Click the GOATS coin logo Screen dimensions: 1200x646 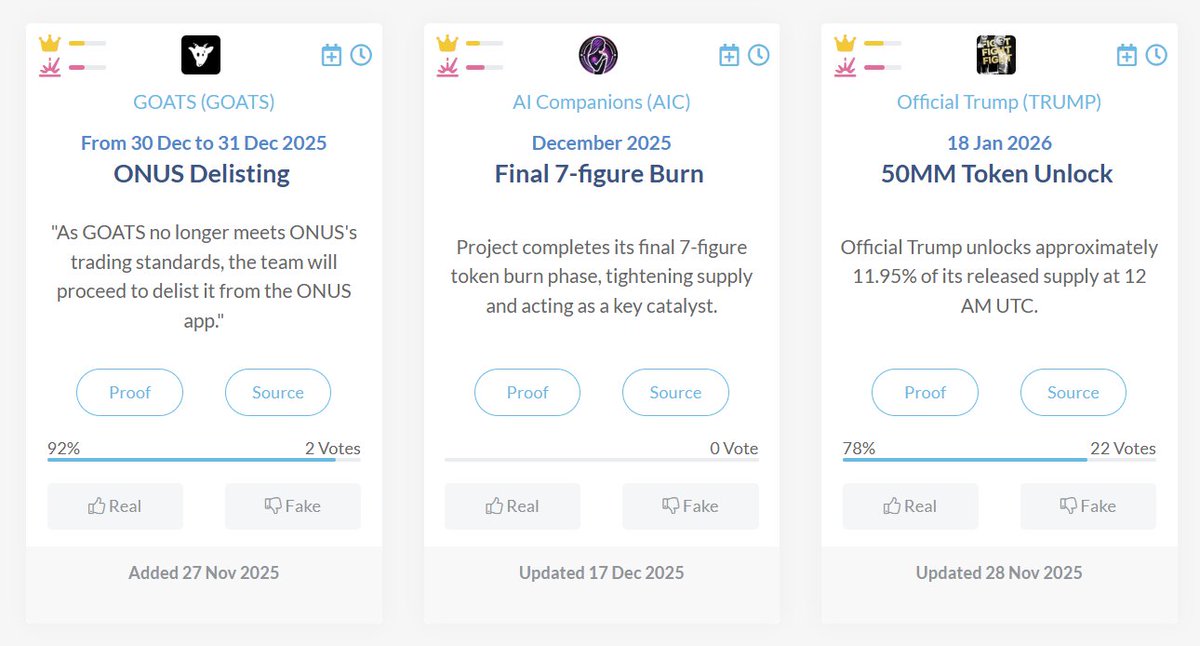pos(201,55)
